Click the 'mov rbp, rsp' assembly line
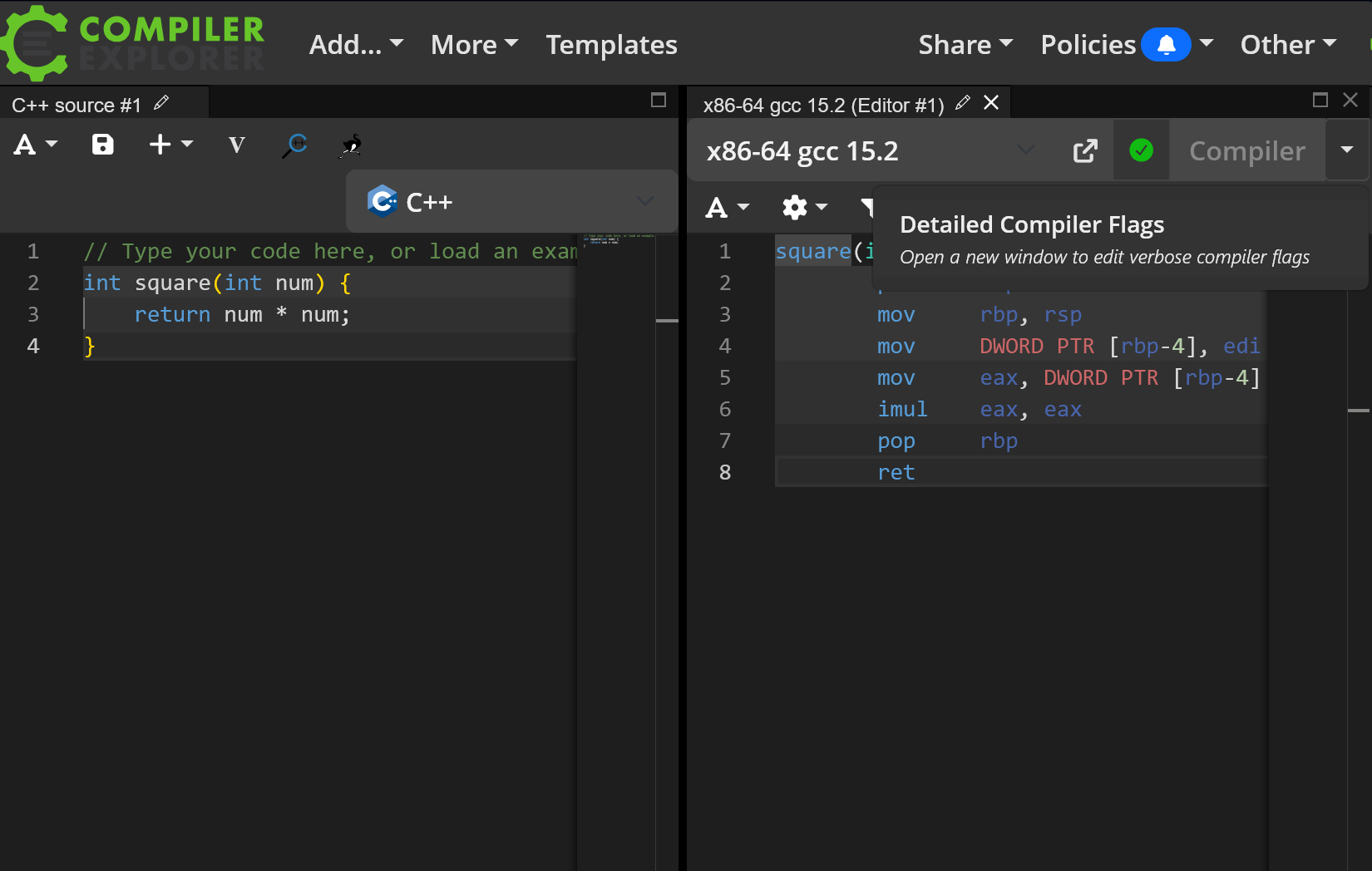 click(x=980, y=315)
